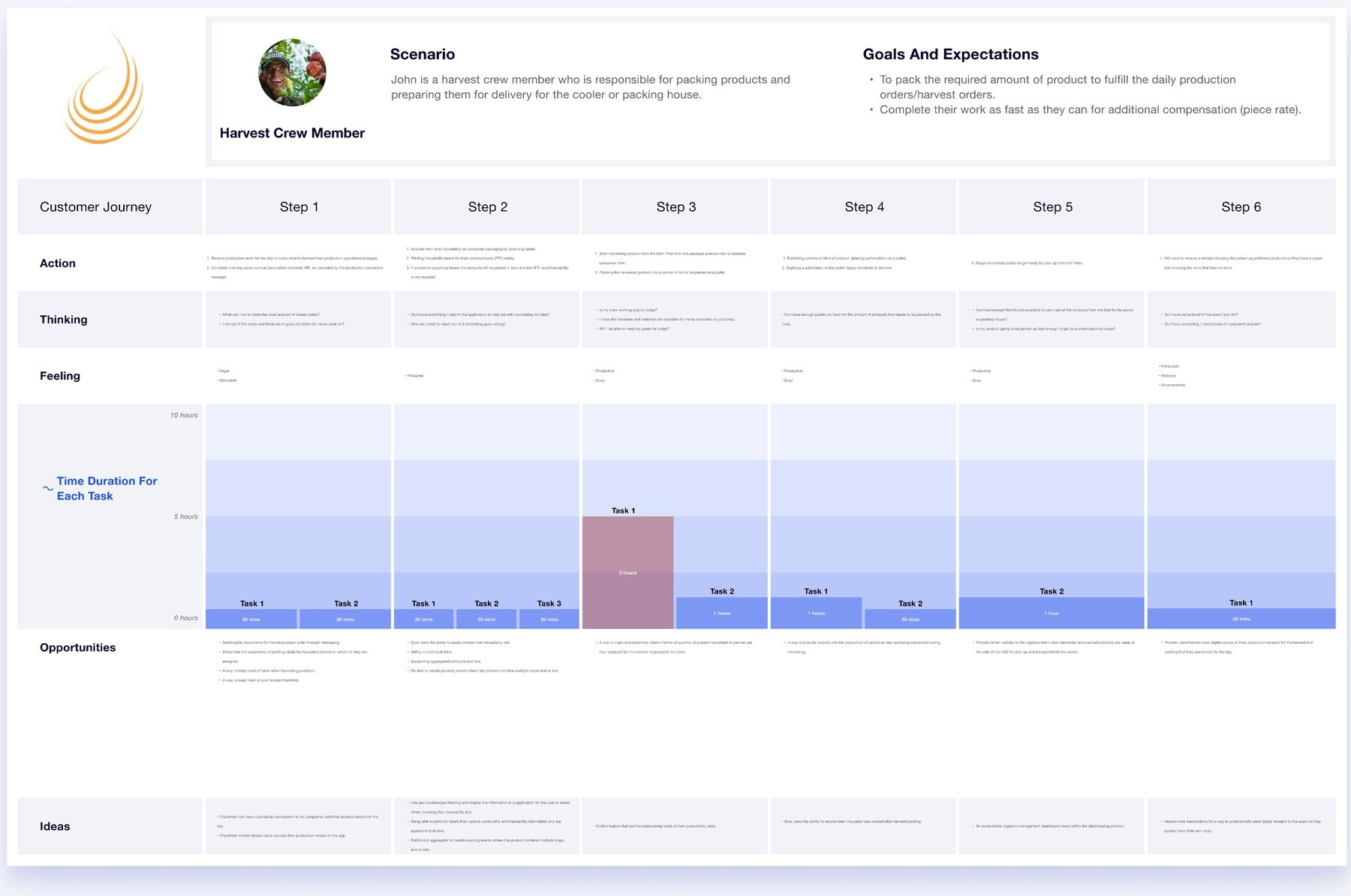Select the "Step 4" column header
This screenshot has height=896, width=1351.
[x=864, y=206]
